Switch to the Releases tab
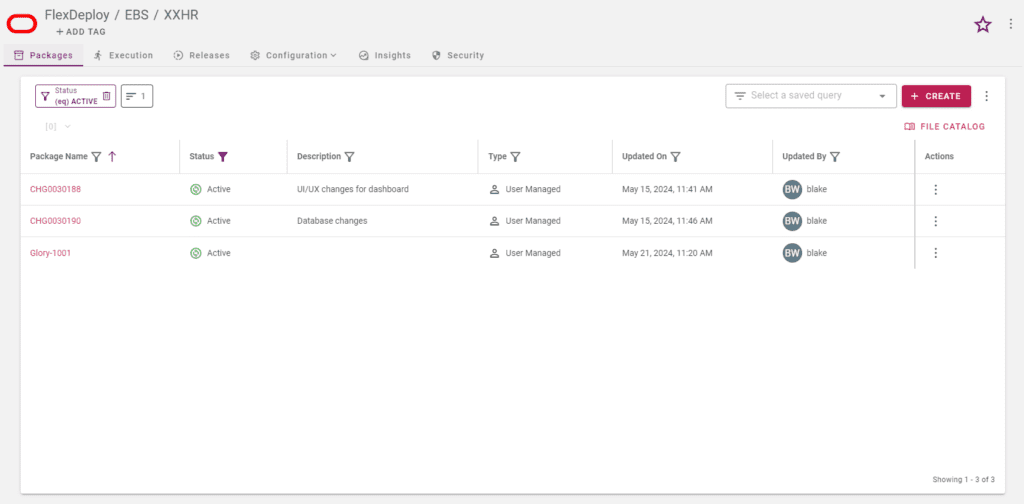1024x504 pixels. coord(202,55)
